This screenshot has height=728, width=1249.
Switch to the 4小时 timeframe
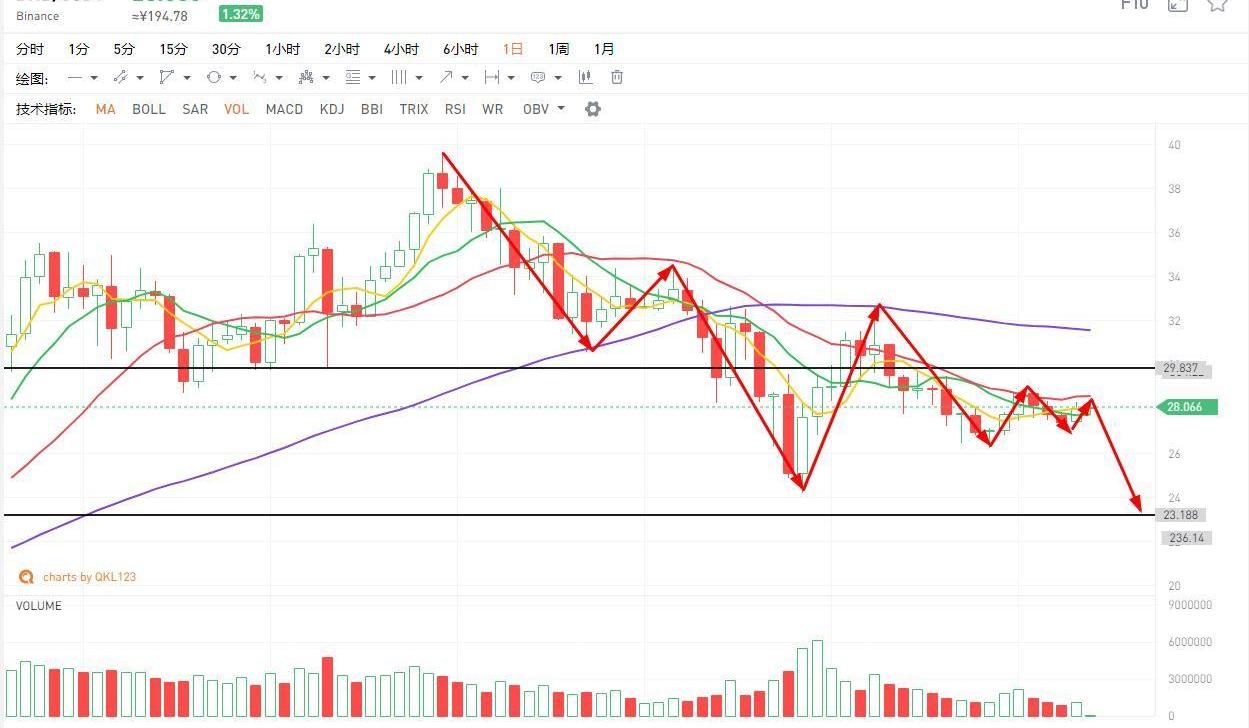coord(401,49)
